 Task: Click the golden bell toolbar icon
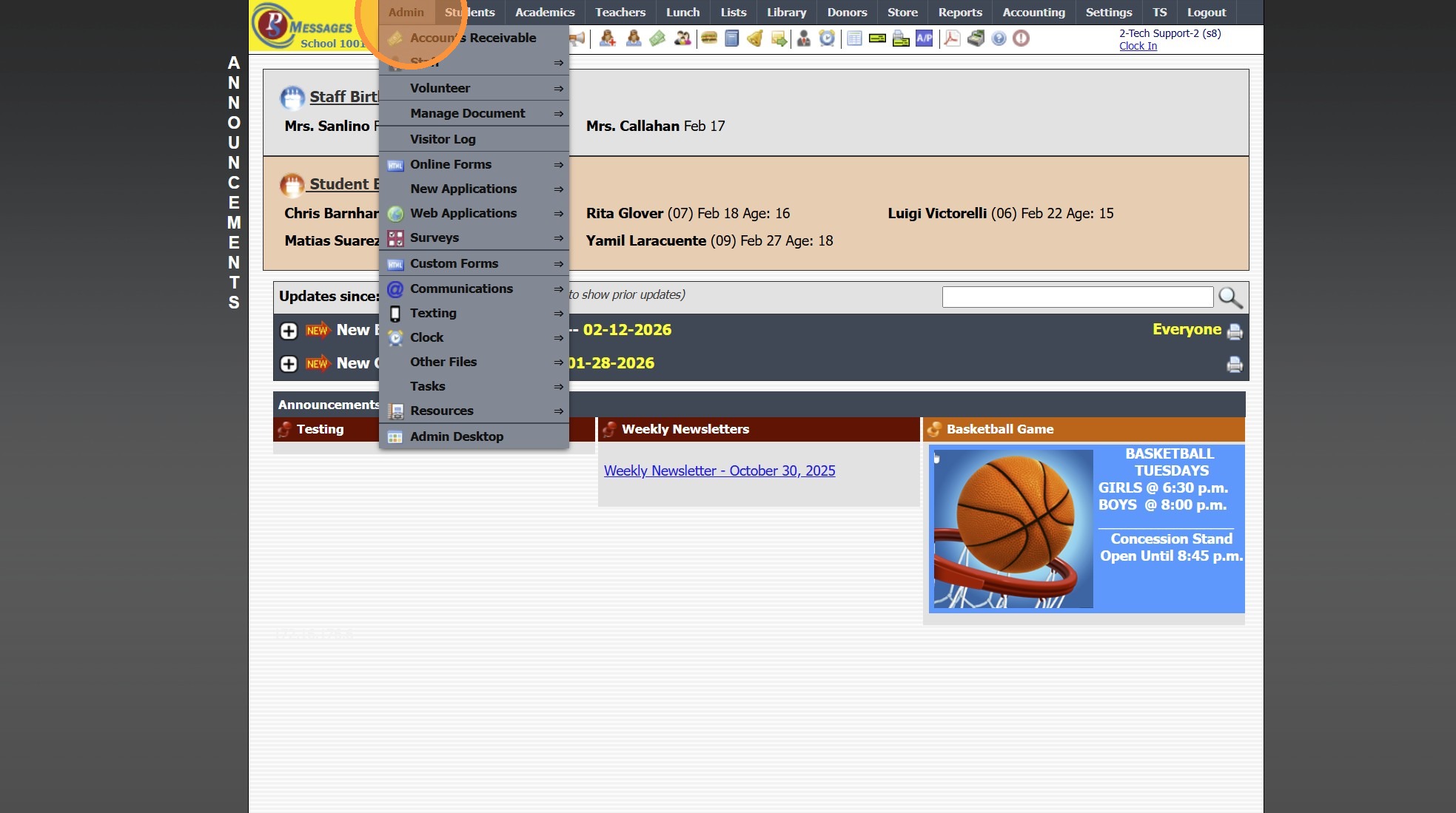point(755,38)
